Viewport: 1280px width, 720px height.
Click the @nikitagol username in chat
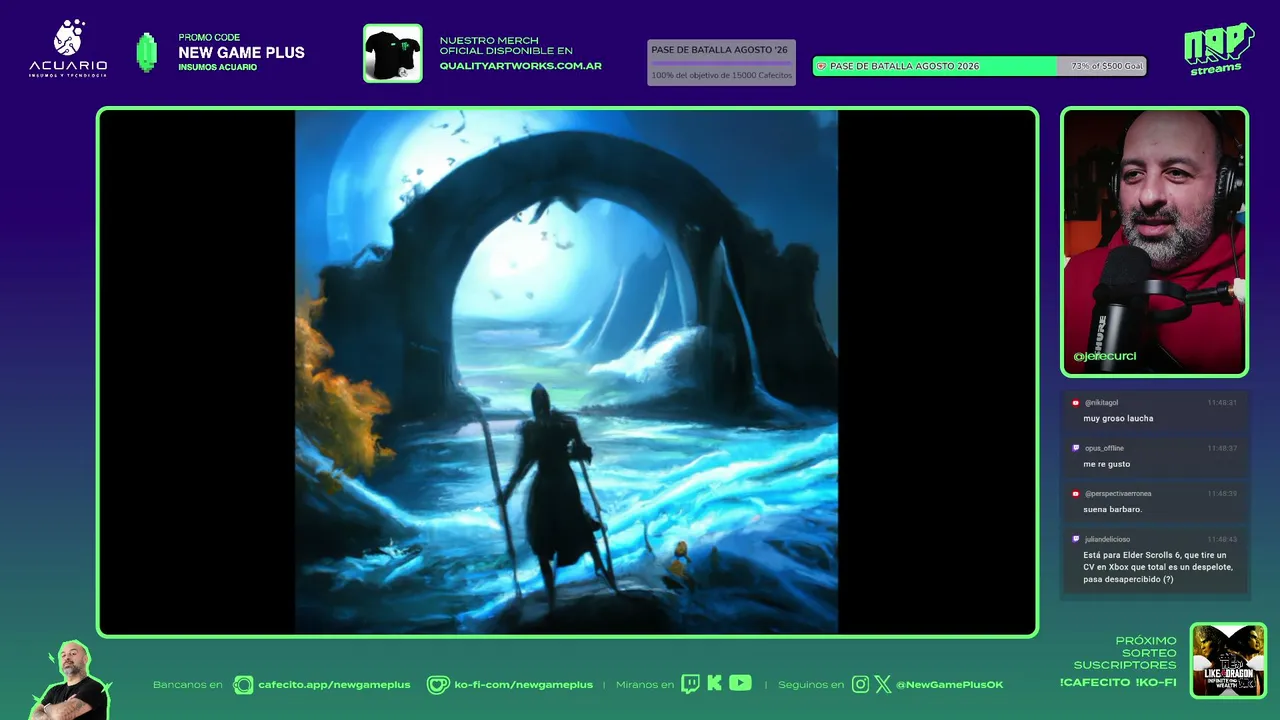tap(1101, 403)
